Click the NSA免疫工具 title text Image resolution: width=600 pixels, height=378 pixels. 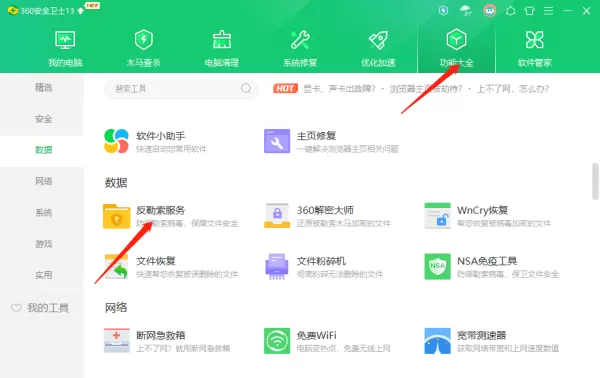click(487, 261)
